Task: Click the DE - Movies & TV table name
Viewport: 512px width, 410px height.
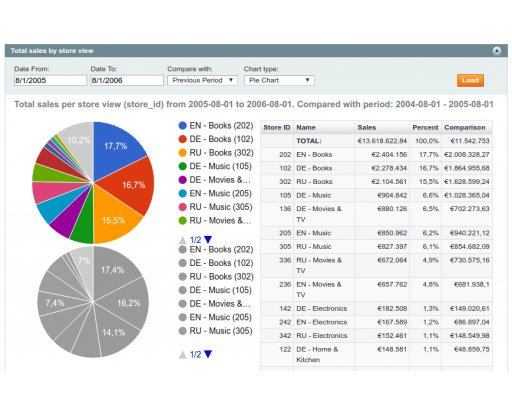Action: pos(319,214)
